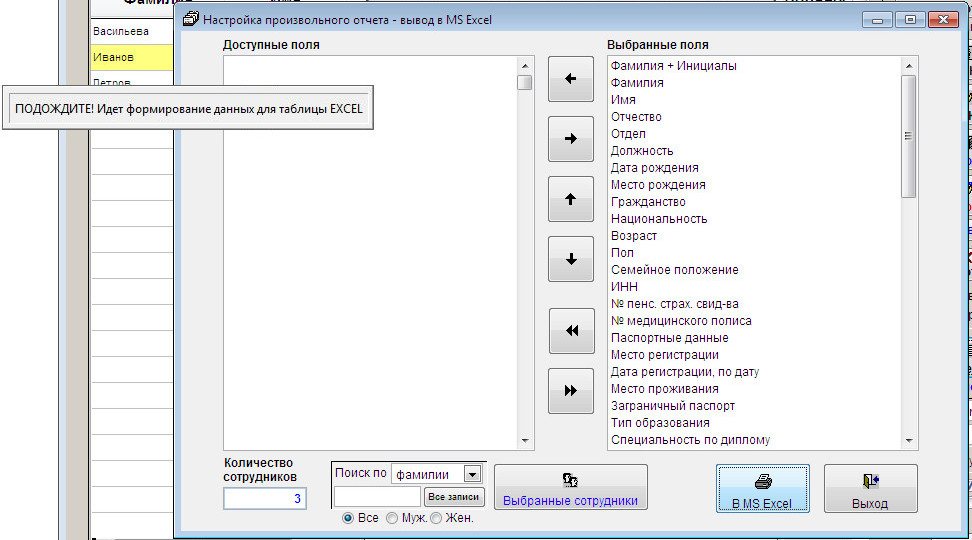Click the right arrow move-field button
The image size is (972, 540).
pyautogui.click(x=571, y=139)
